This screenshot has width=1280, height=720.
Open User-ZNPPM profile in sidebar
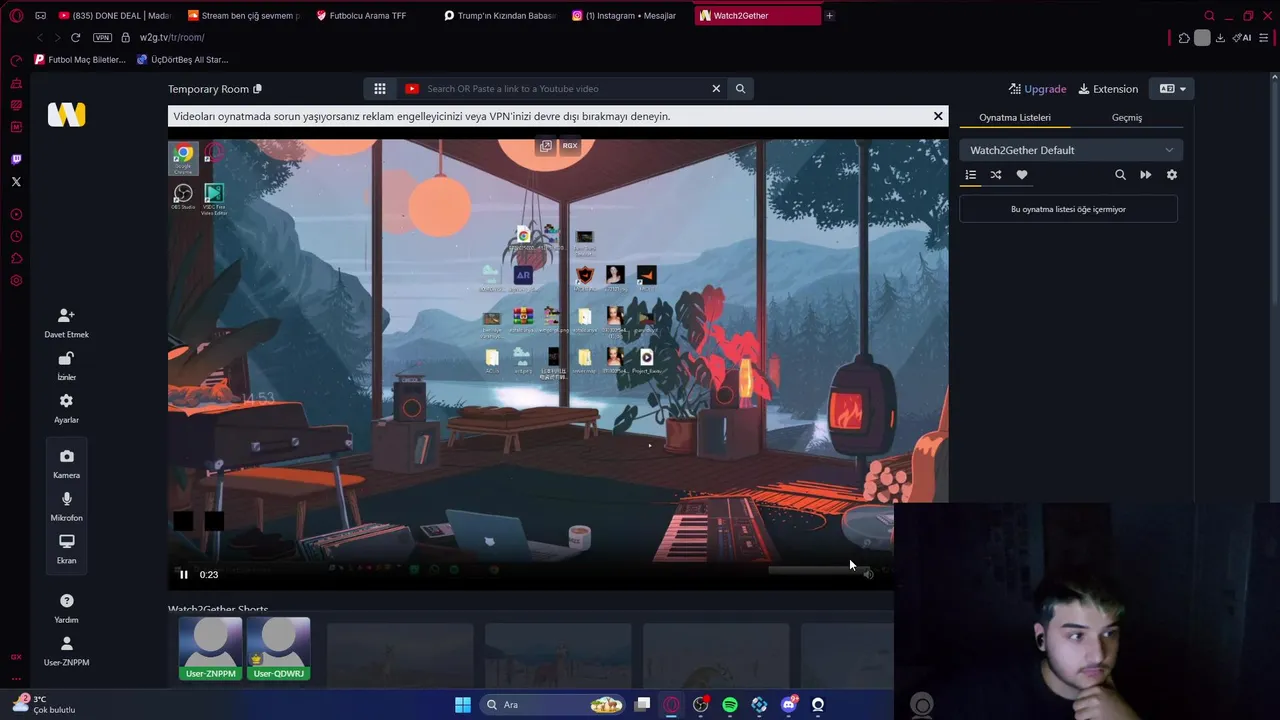pos(66,651)
